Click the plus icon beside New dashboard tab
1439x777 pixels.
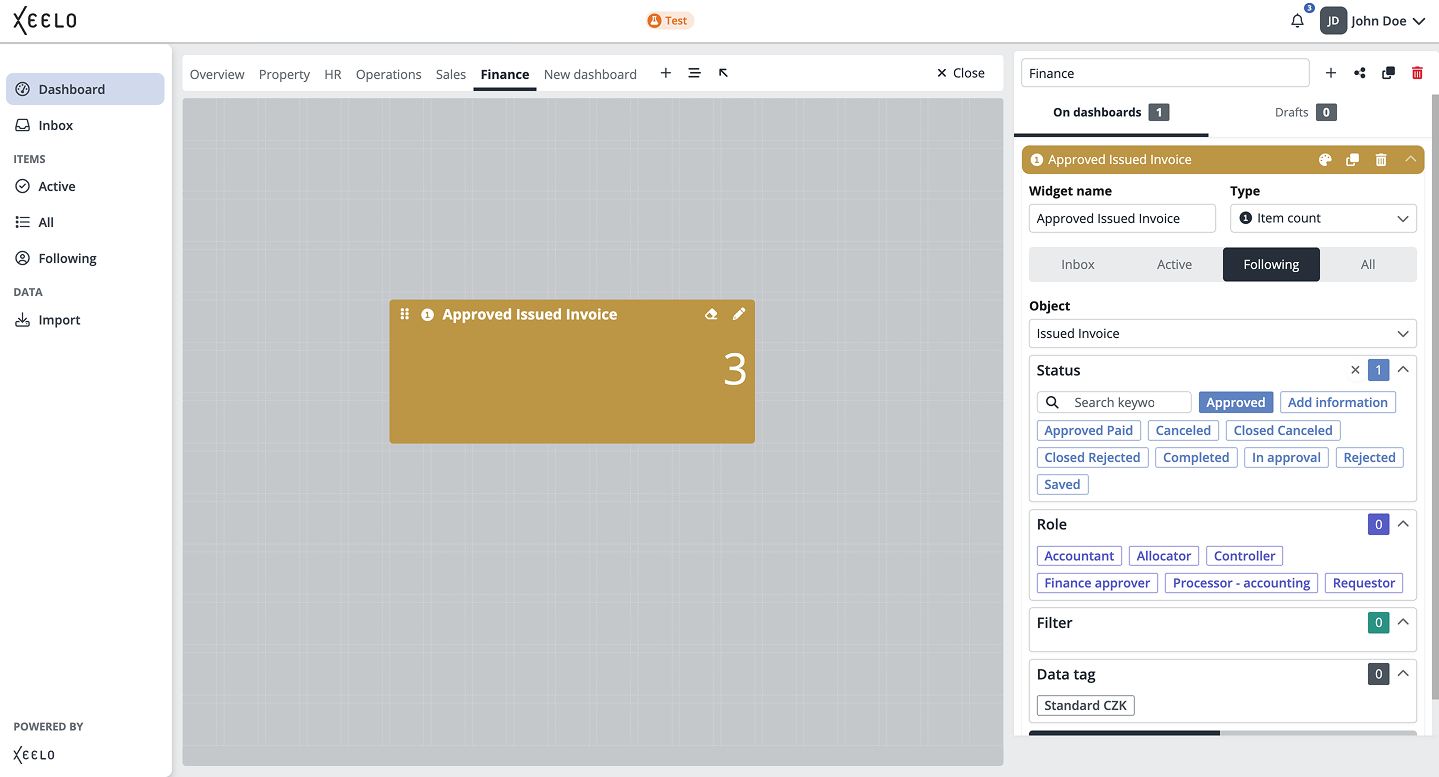(666, 73)
